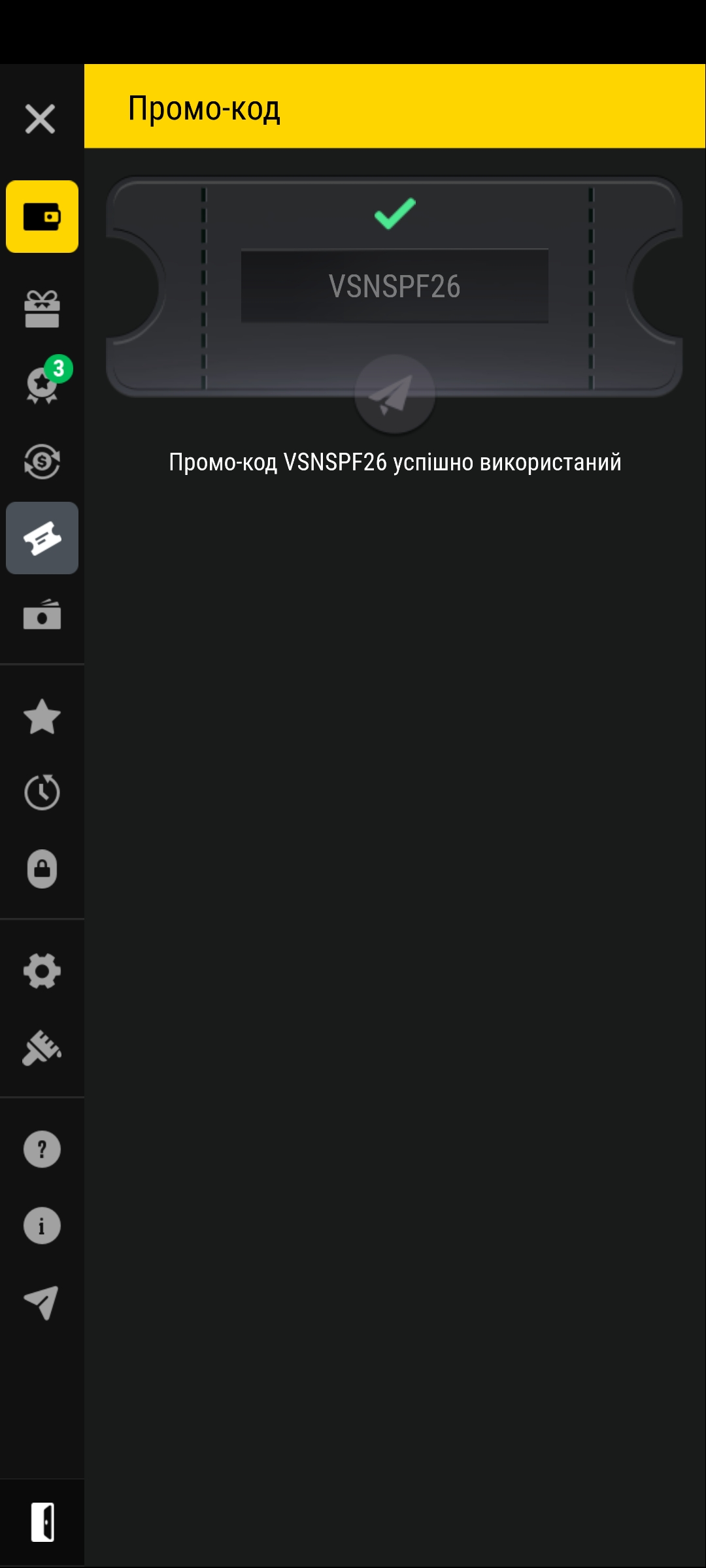706x1568 pixels.
Task: Close the side menu with X
Action: 40,119
